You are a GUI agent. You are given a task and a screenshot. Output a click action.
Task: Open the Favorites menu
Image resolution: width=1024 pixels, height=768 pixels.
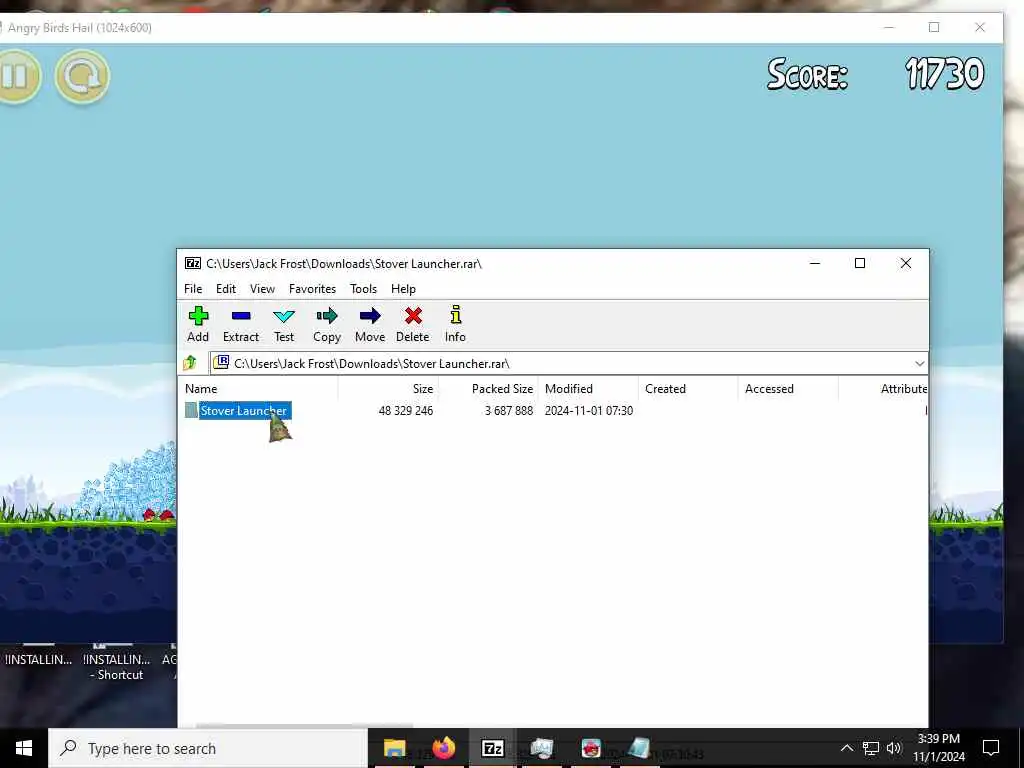(x=312, y=289)
